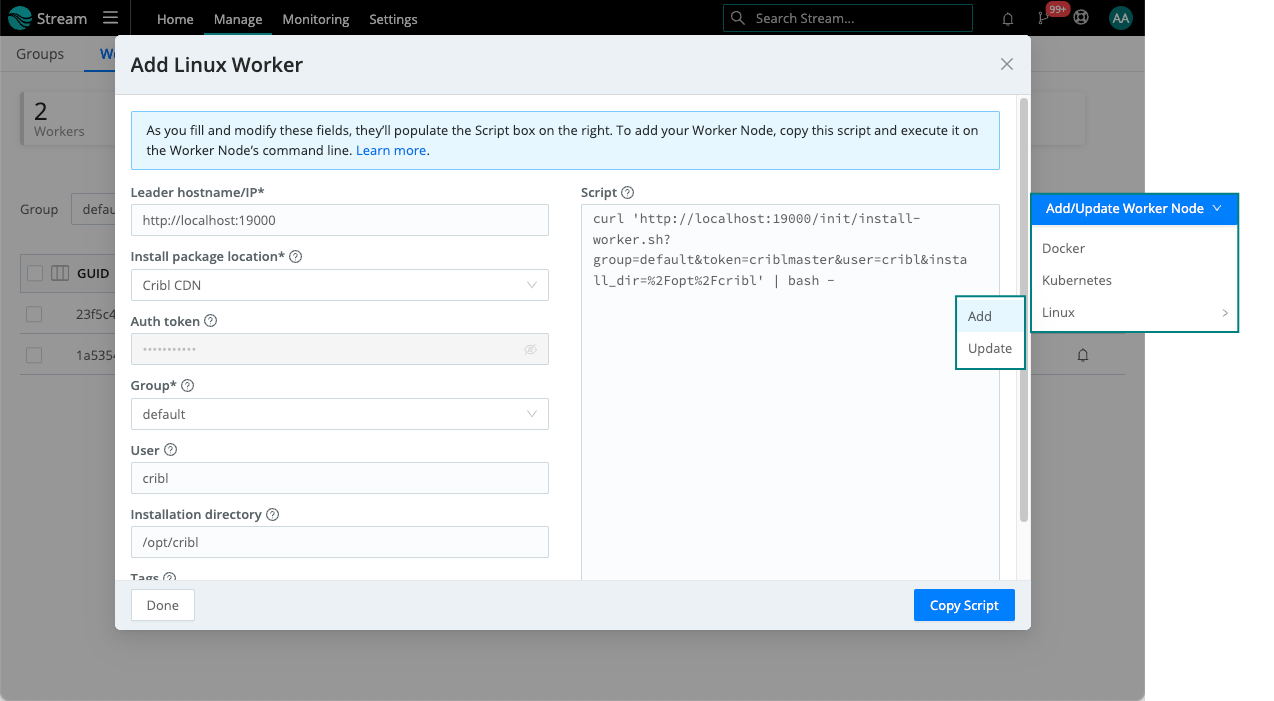Click the help icon next to Installation directory
Viewport: 1274px width, 701px height.
point(272,514)
